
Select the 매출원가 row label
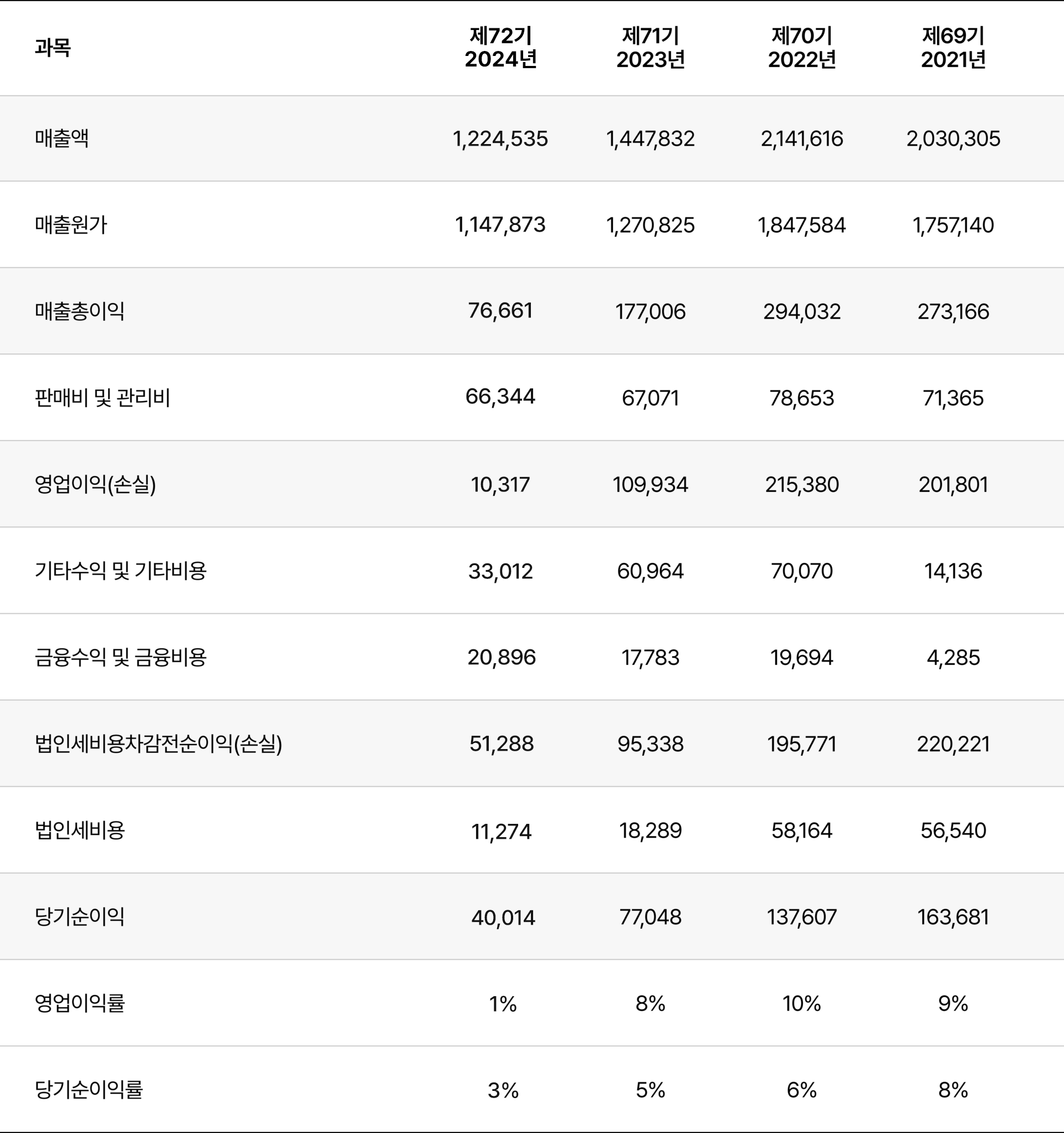click(x=71, y=225)
